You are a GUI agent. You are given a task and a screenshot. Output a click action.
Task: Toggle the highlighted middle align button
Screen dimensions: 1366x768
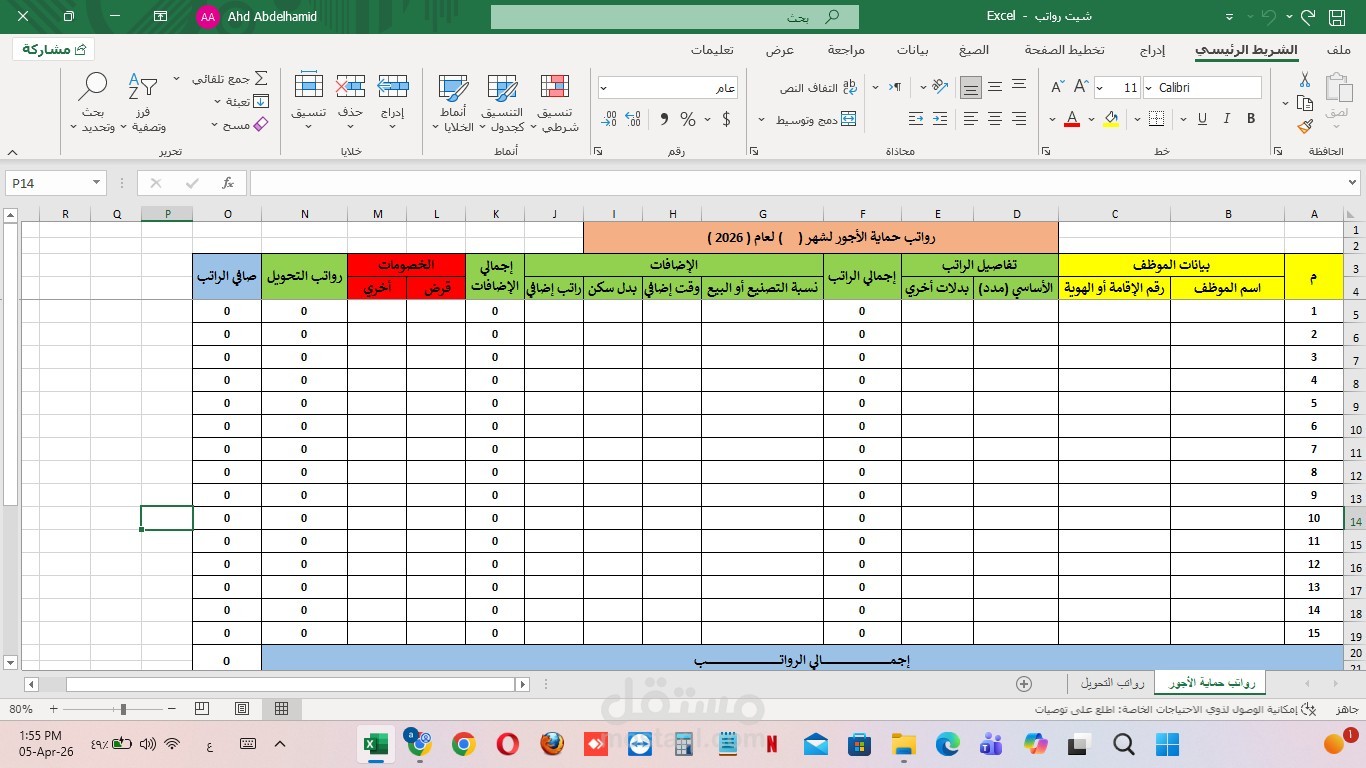point(970,88)
